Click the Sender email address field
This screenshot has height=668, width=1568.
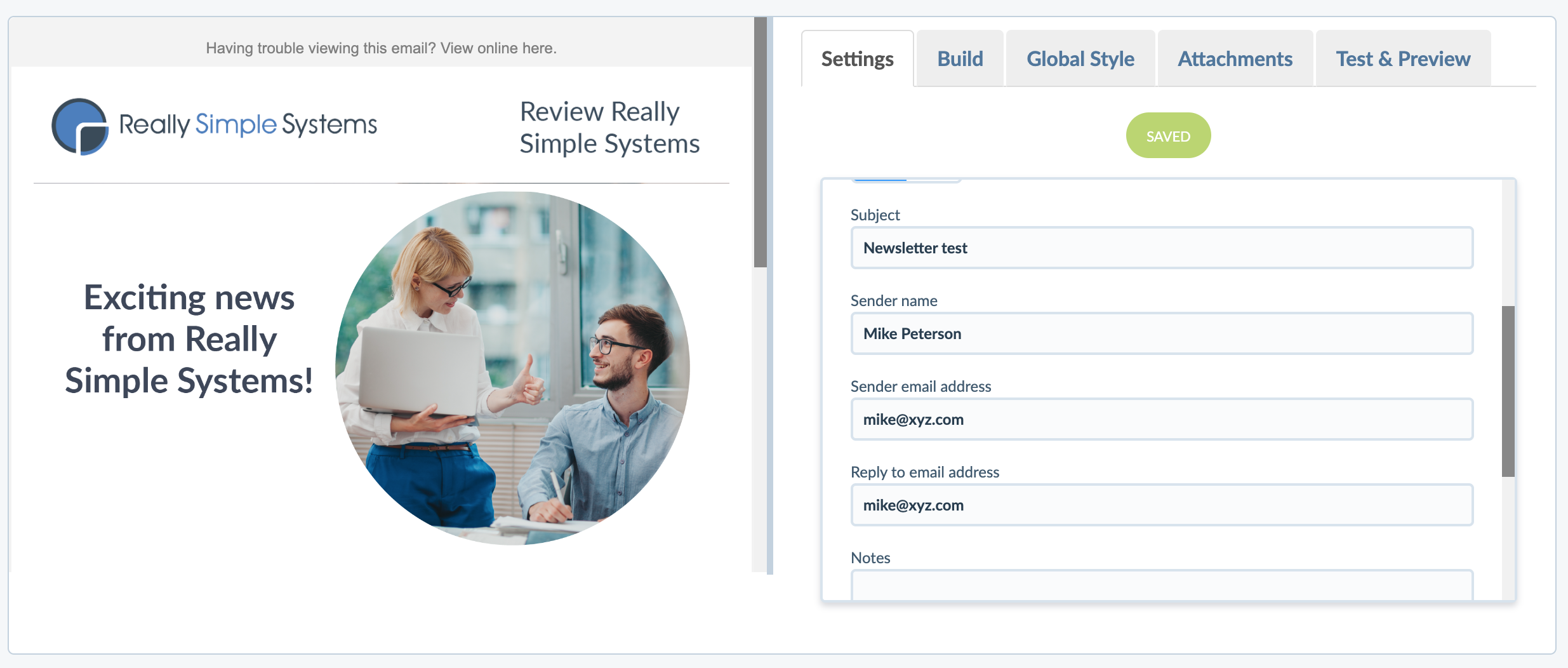tap(1162, 419)
